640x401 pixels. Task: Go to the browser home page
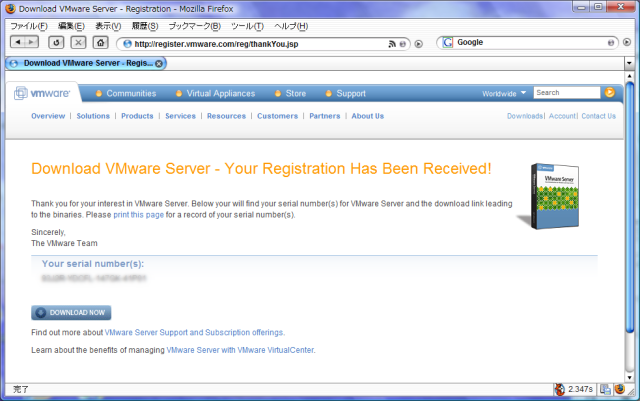coord(100,43)
